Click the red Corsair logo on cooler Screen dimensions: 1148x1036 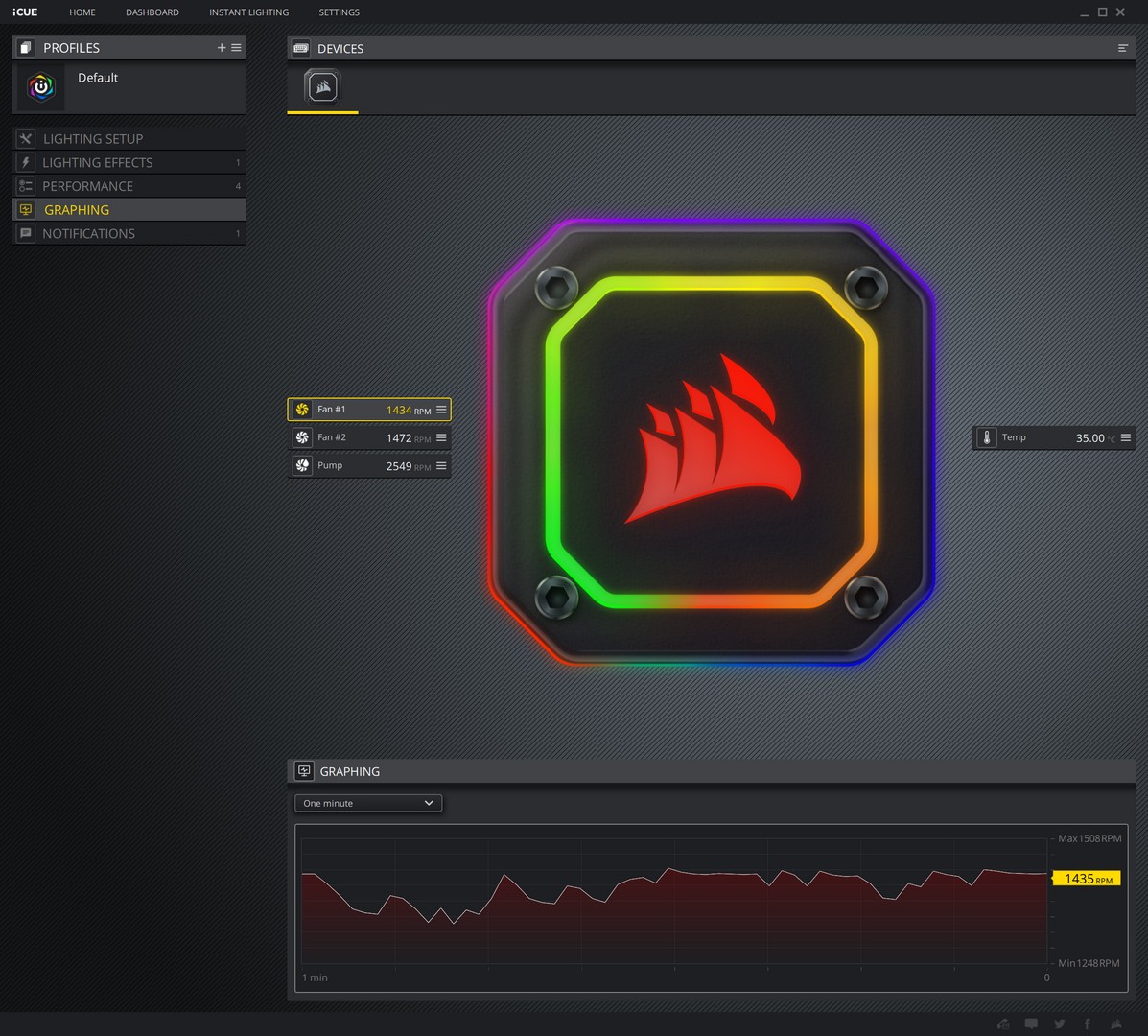tap(714, 439)
